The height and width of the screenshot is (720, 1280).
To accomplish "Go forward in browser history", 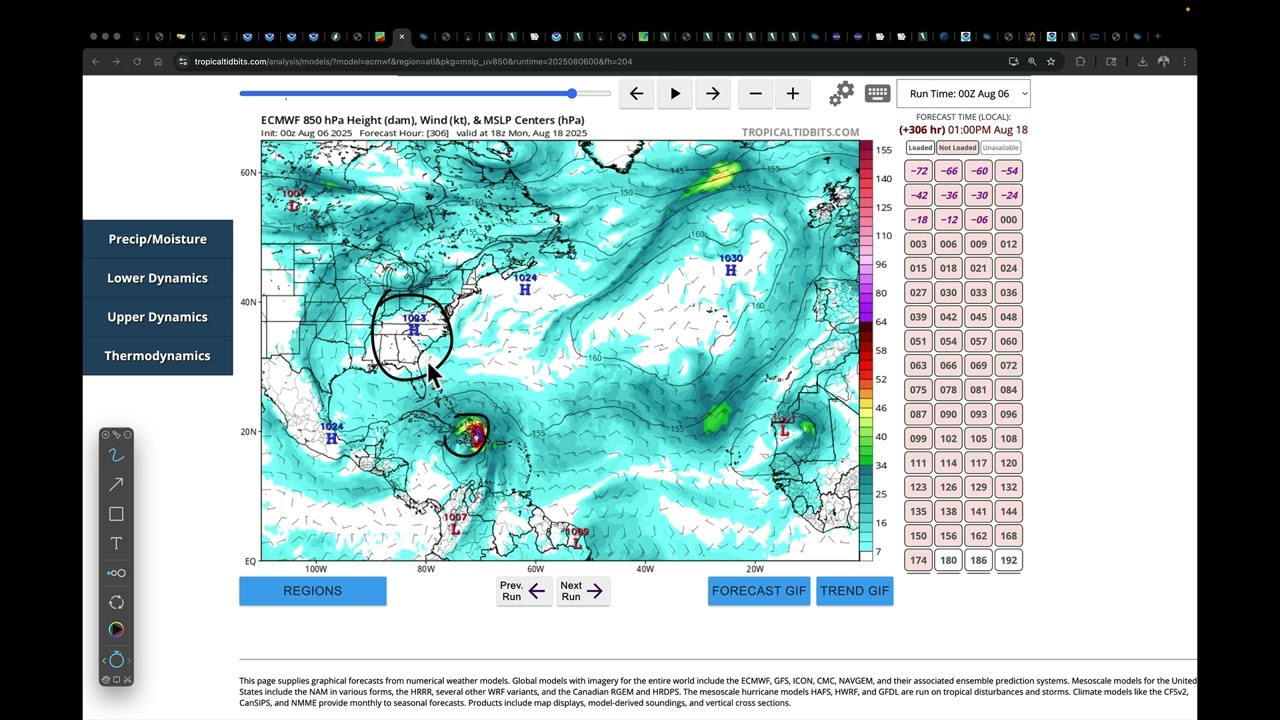I will tap(116, 62).
